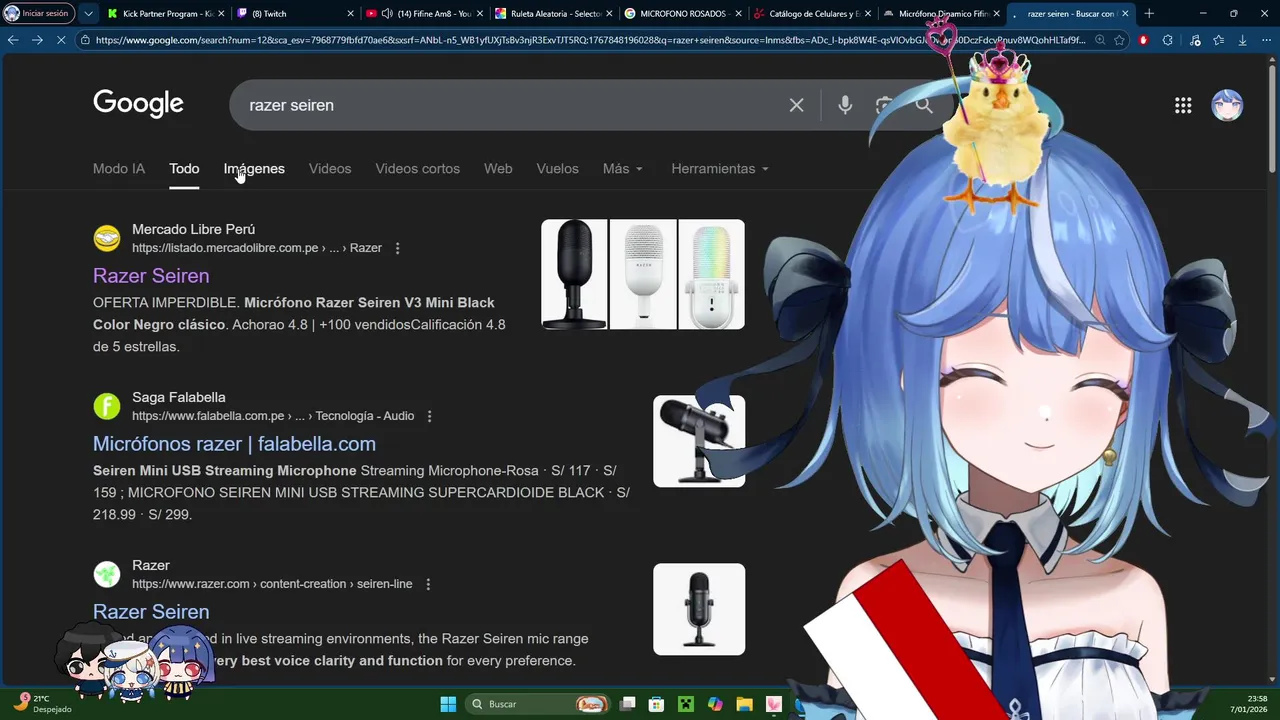
Task: Switch to Imágenes search tab
Action: tap(254, 169)
